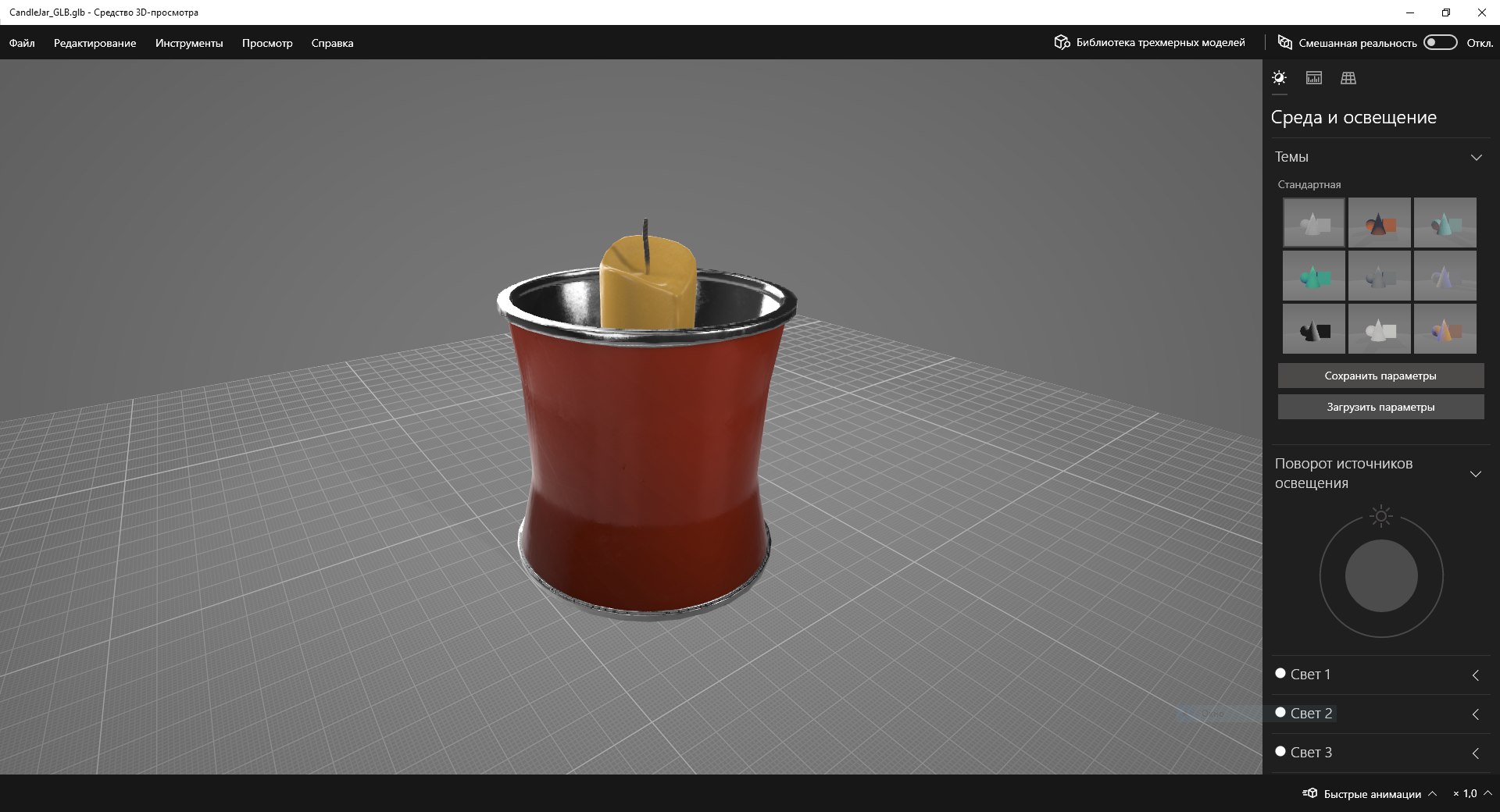1500x812 pixels.
Task: Select the purple wireframe theme thumbnail
Action: [1445, 276]
